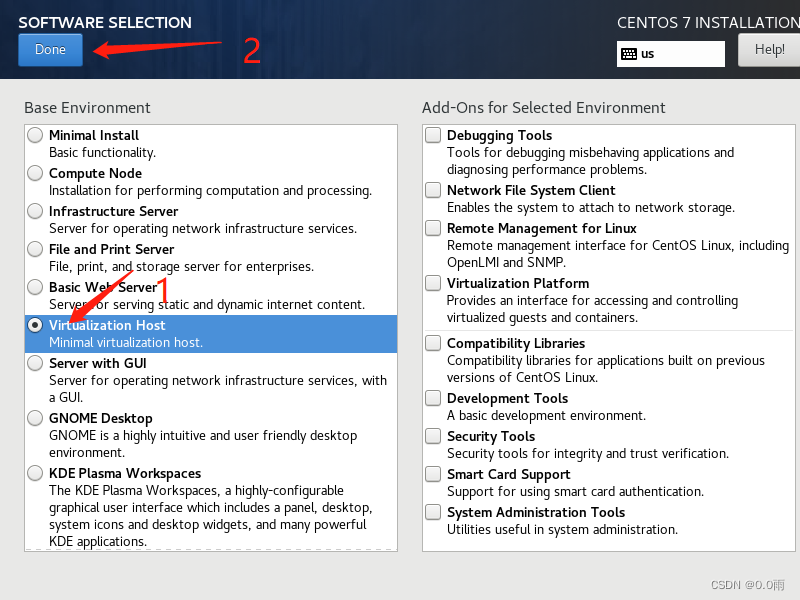Click 'A basic development environment.' text

[x=546, y=415]
